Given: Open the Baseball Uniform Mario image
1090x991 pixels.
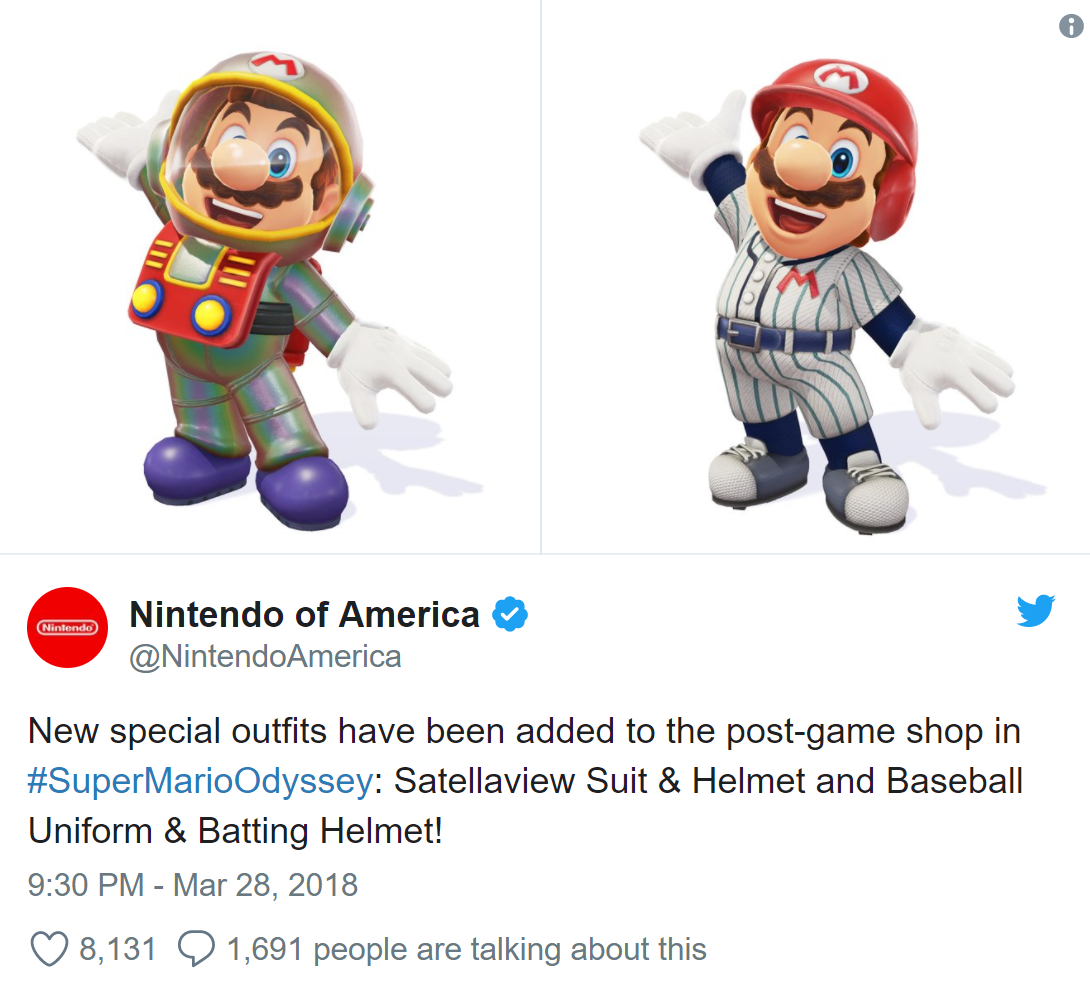Looking at the screenshot, I should pyautogui.click(x=815, y=277).
